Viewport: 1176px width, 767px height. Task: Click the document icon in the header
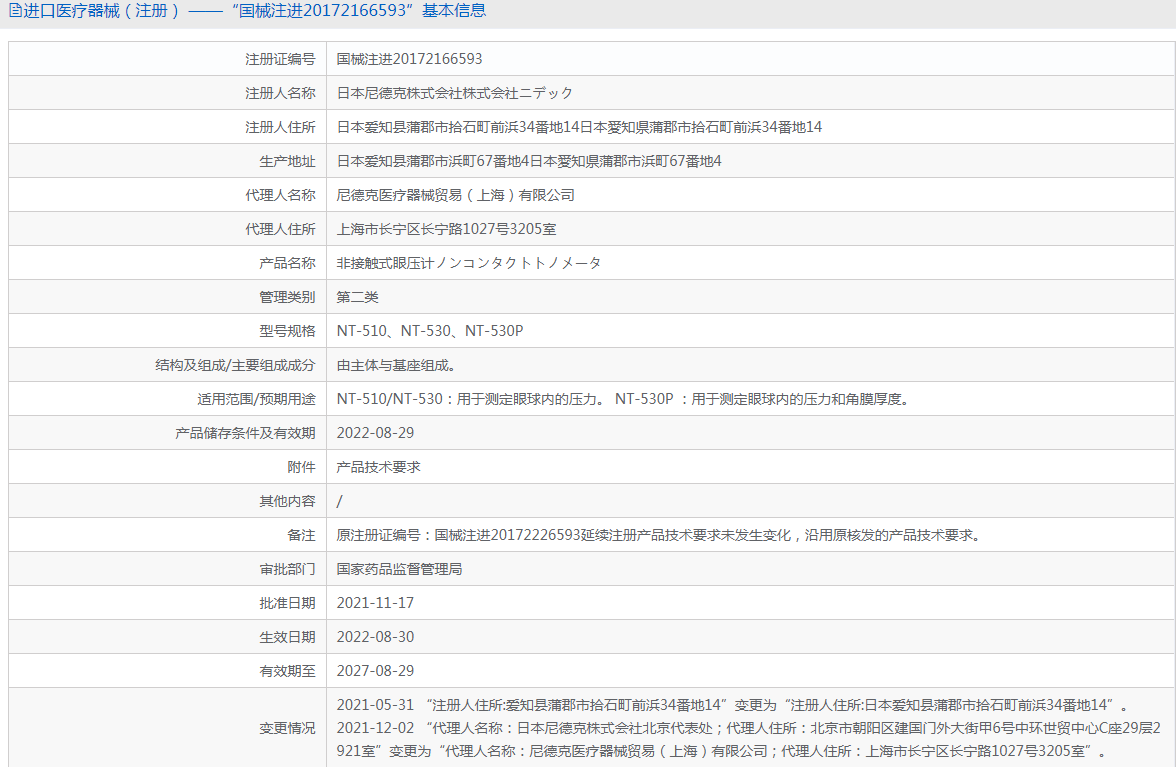[x=15, y=11]
